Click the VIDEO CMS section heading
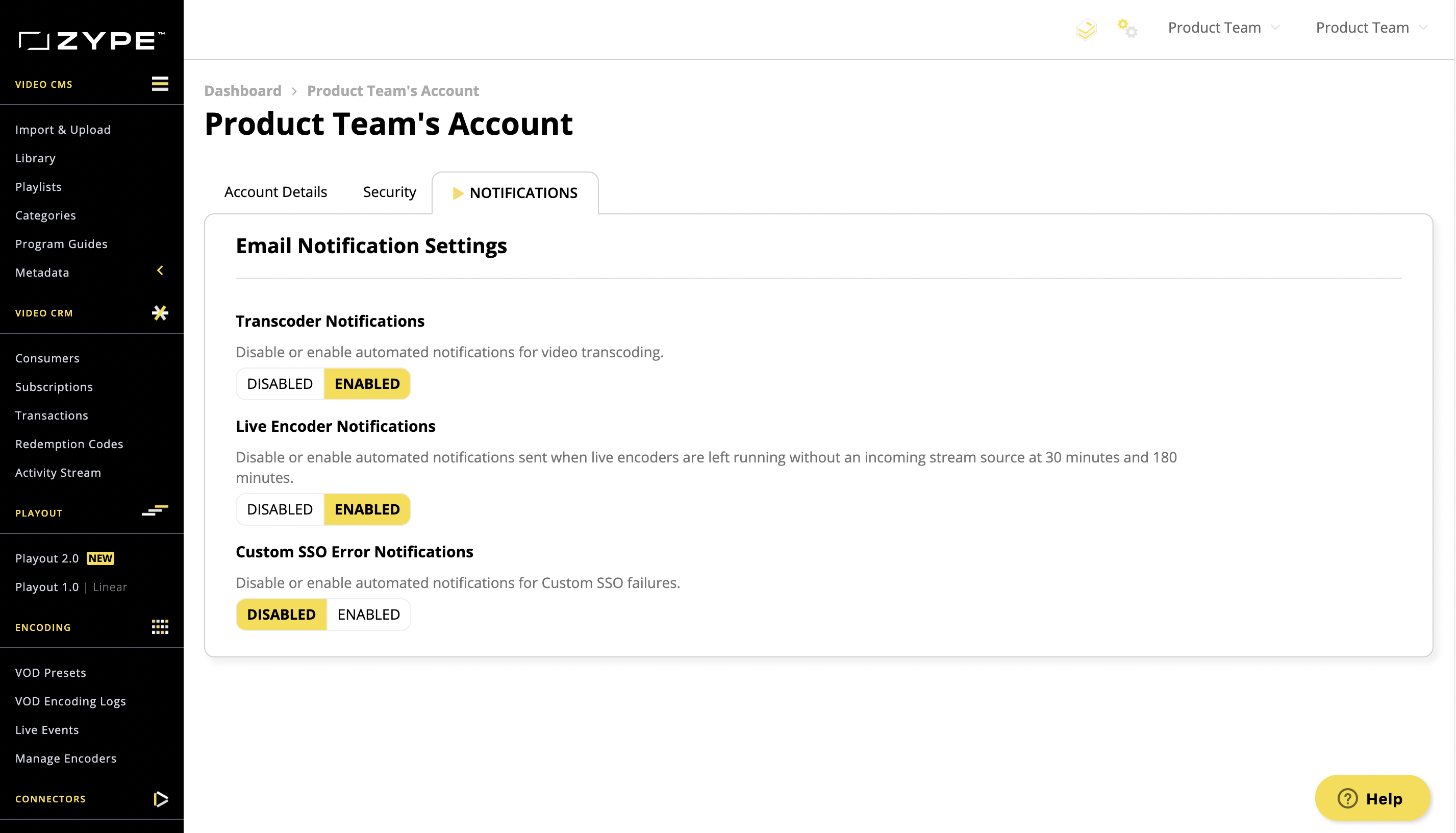The image size is (1456, 833). tap(43, 84)
